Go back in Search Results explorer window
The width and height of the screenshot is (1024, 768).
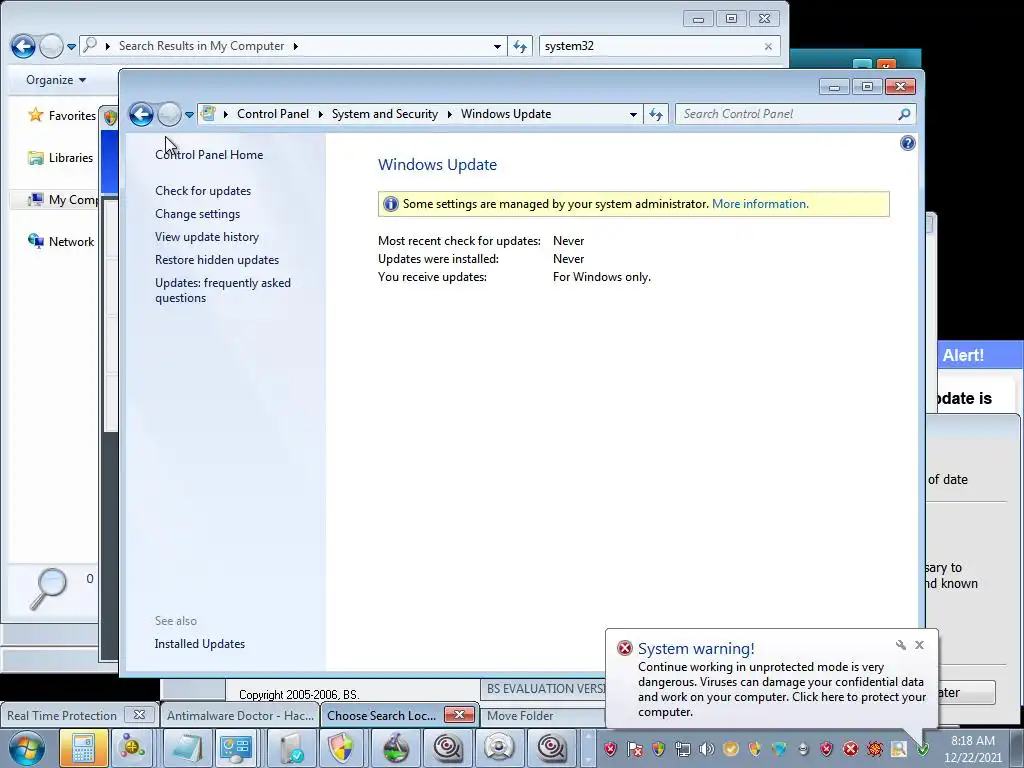tap(23, 46)
